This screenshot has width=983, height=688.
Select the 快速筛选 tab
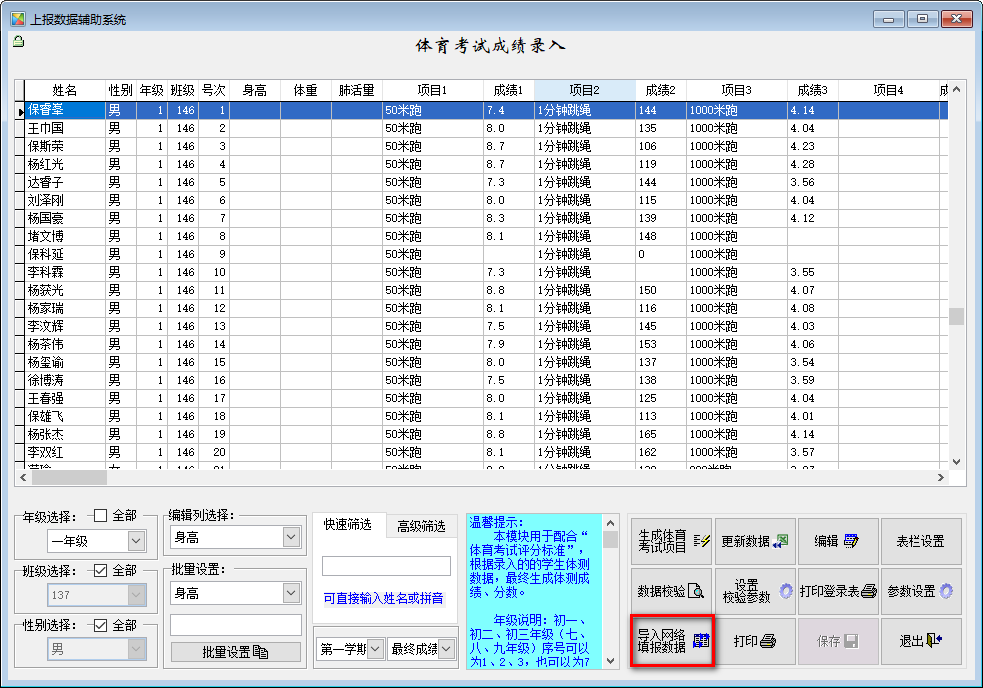pos(347,526)
